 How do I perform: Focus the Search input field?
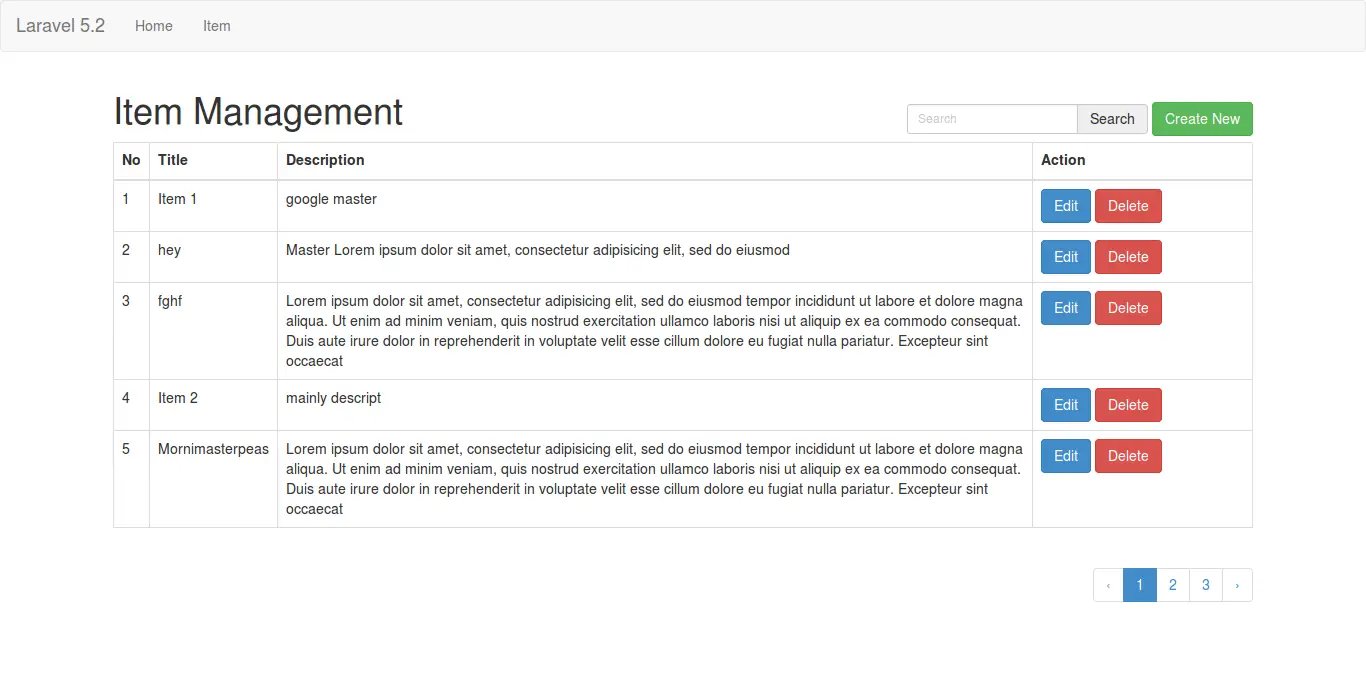[x=991, y=119]
